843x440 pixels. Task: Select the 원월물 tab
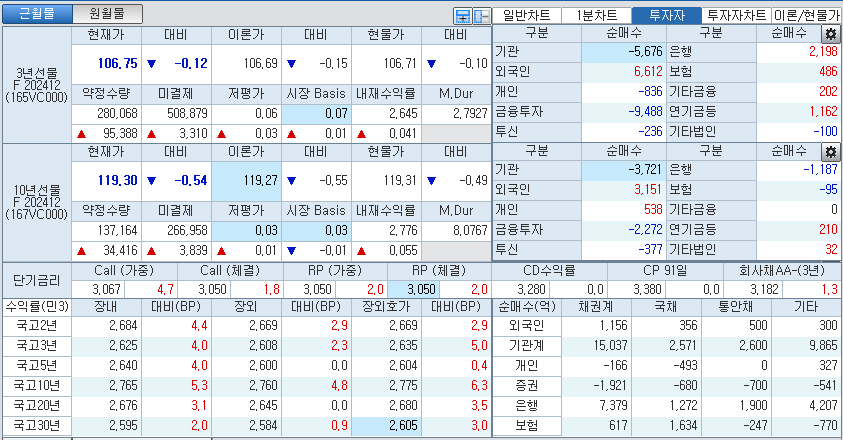click(107, 13)
